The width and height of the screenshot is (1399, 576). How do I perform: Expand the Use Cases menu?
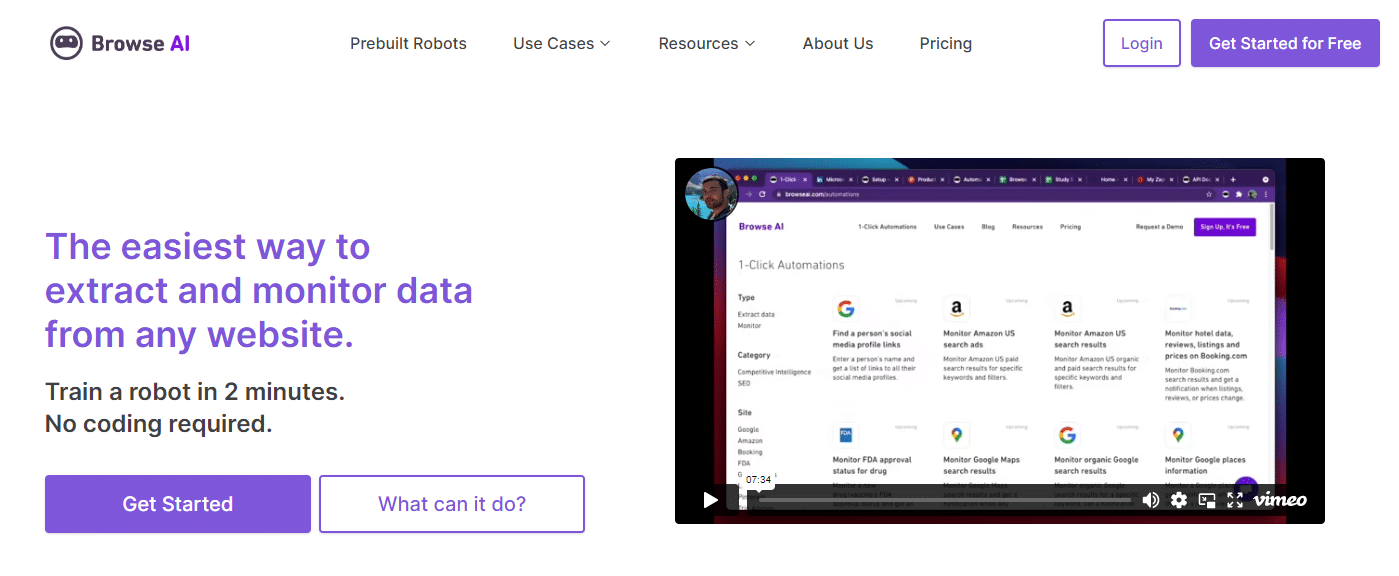pyautogui.click(x=562, y=44)
